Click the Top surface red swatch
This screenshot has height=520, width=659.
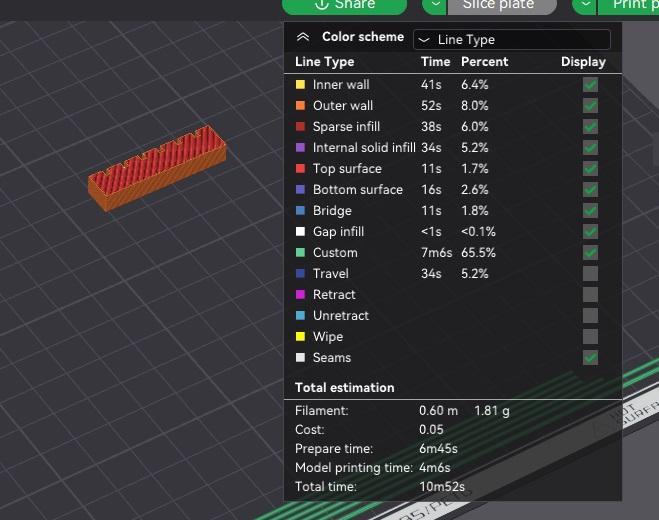[300, 169]
